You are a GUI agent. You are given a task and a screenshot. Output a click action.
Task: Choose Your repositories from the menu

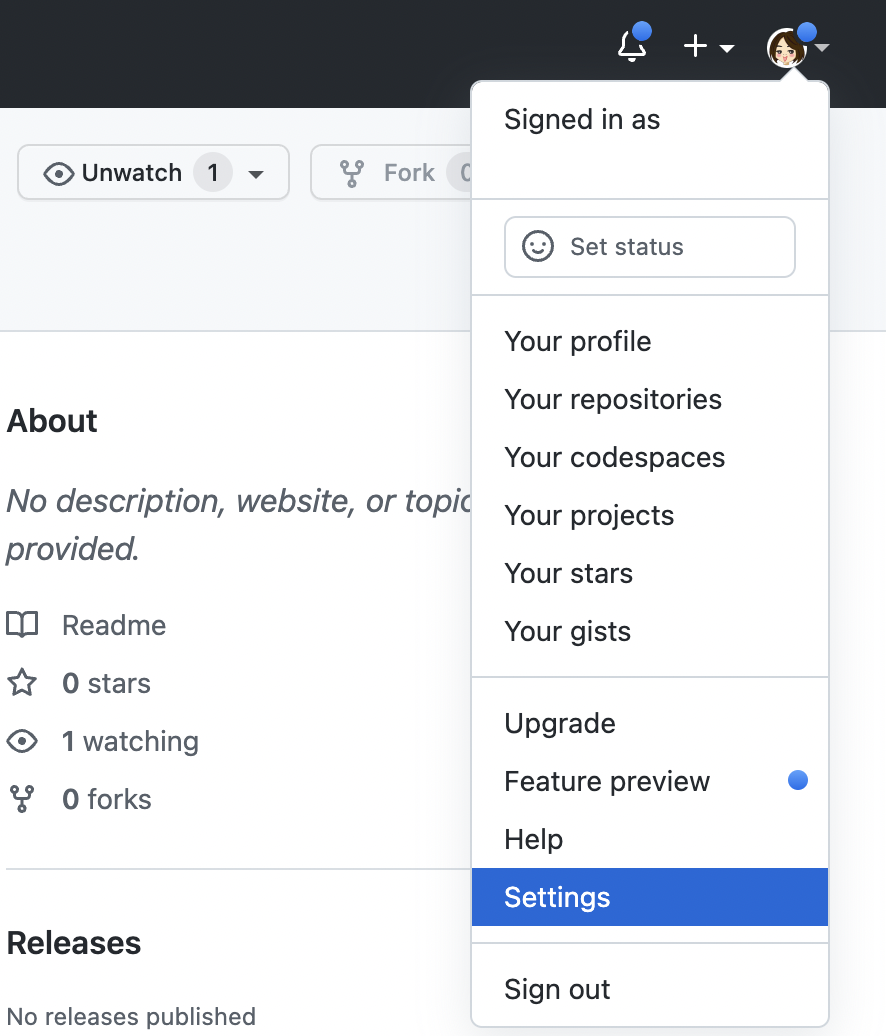pyautogui.click(x=612, y=400)
